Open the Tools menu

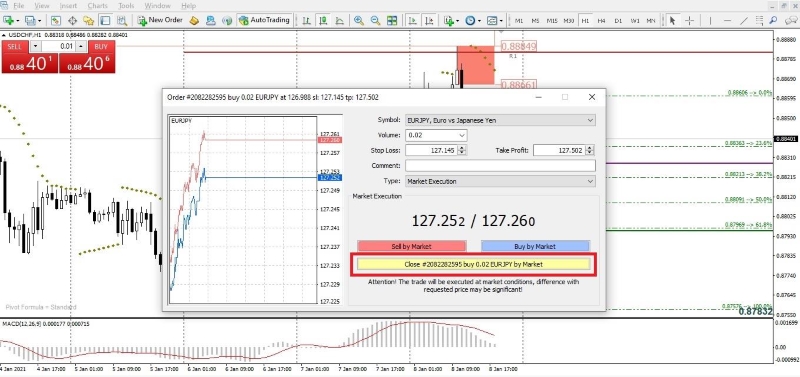click(x=126, y=6)
